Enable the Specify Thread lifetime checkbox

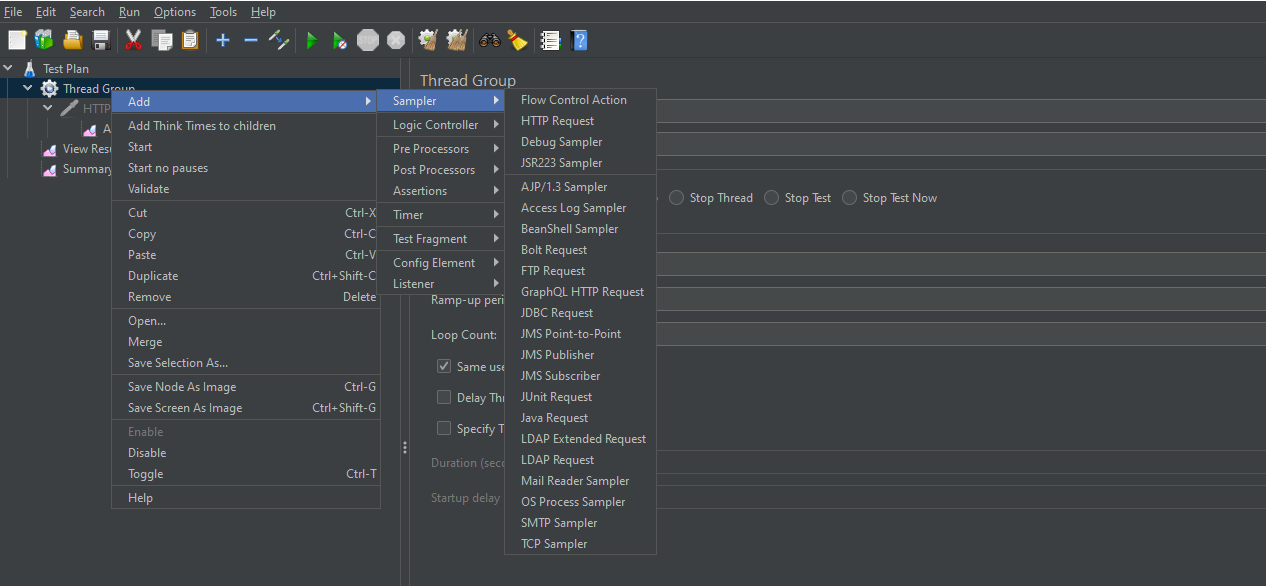coord(444,428)
